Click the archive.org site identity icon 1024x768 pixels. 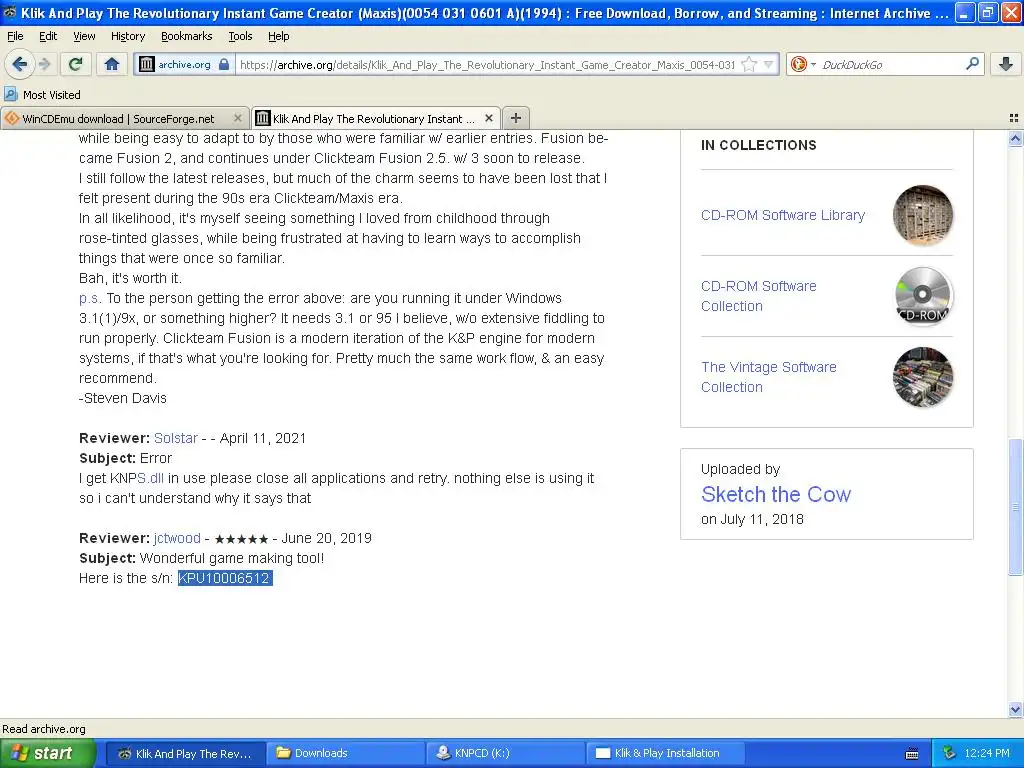147,64
